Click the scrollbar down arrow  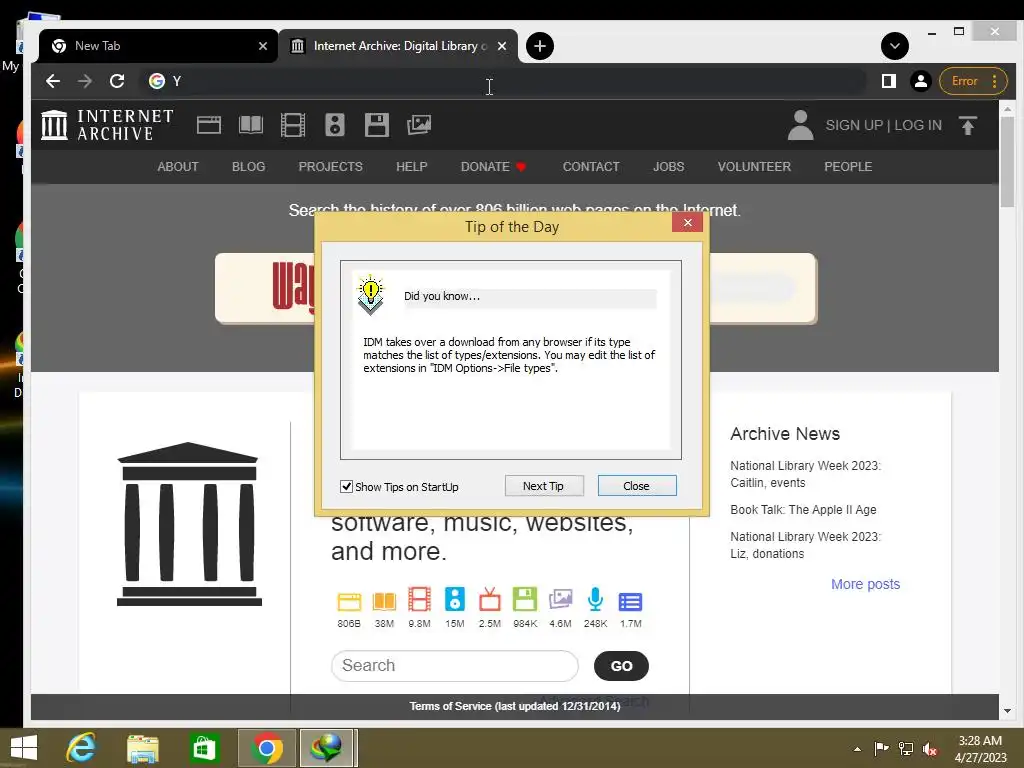tap(1007, 711)
